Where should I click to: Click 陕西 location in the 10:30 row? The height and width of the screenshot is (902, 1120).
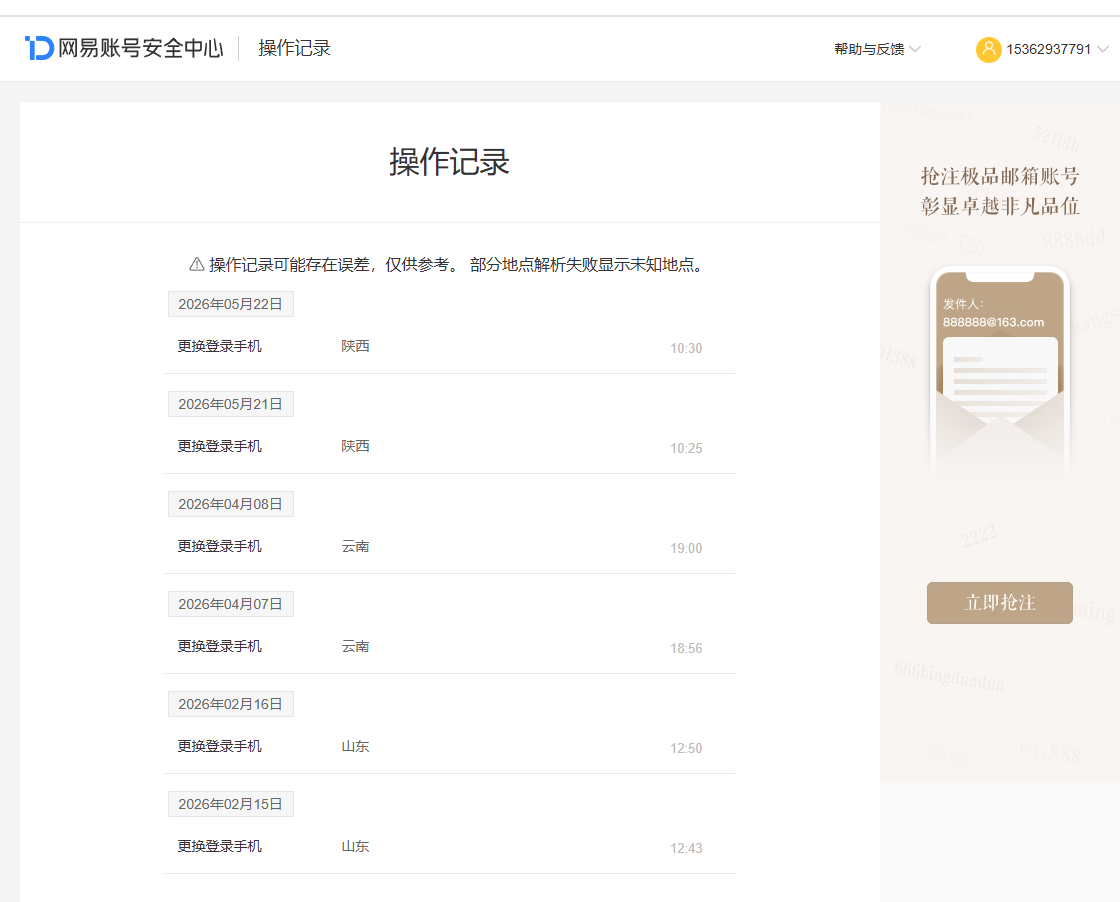pyautogui.click(x=355, y=346)
